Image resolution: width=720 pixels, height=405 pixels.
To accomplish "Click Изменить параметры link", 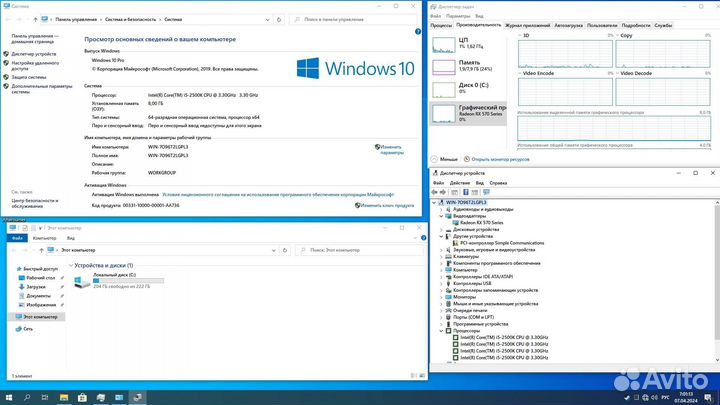I will 391,150.
